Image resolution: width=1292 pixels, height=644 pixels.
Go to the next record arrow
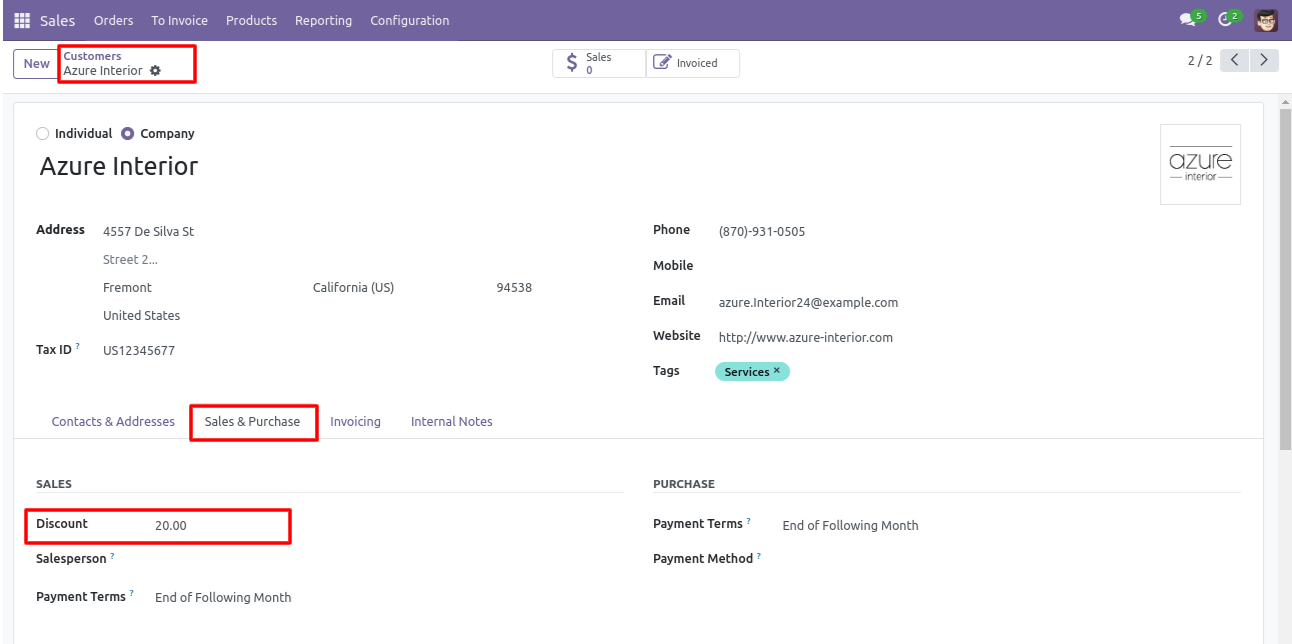click(1265, 60)
